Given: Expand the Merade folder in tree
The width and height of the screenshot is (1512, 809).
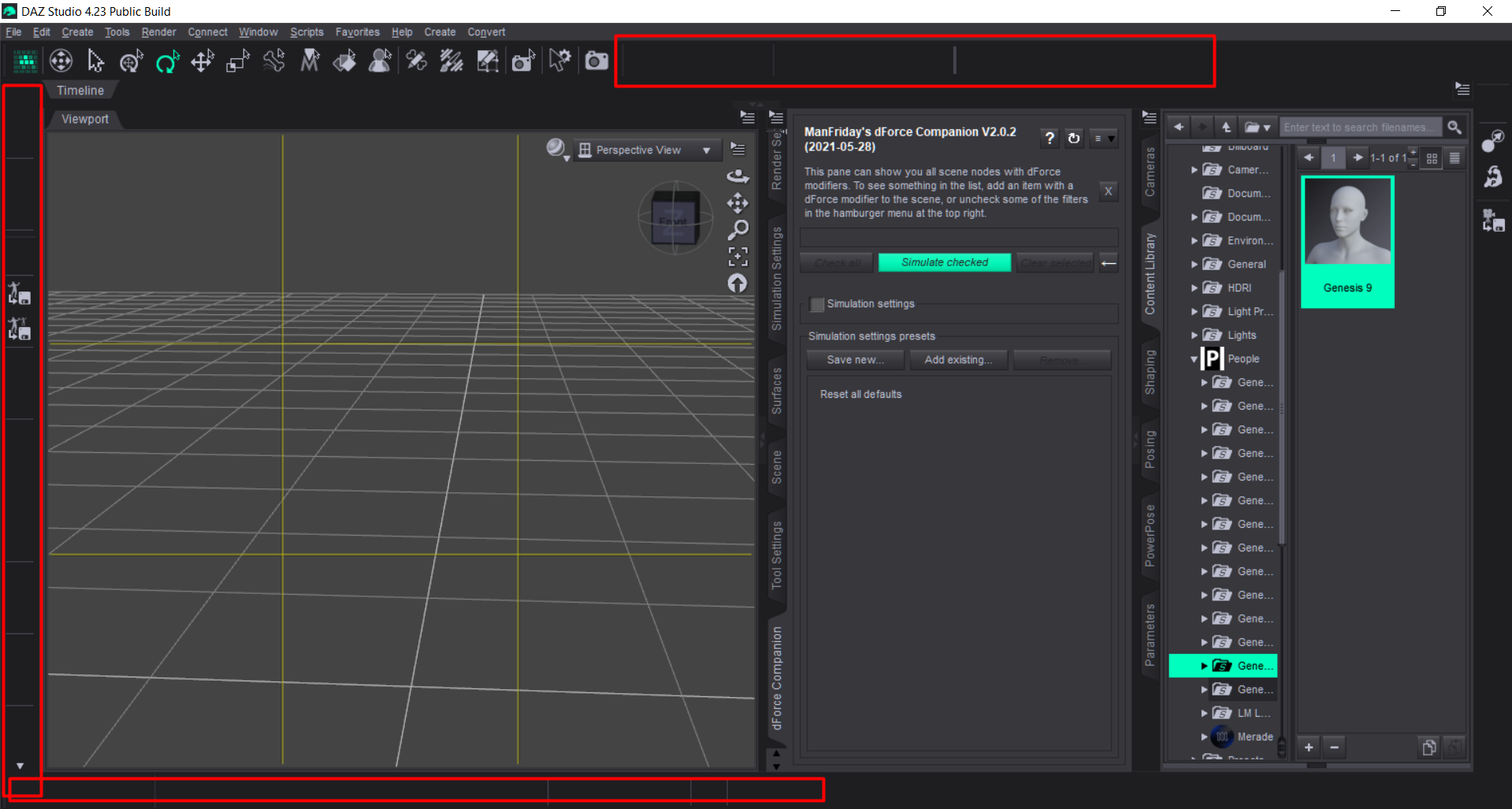Looking at the screenshot, I should click(x=1204, y=737).
